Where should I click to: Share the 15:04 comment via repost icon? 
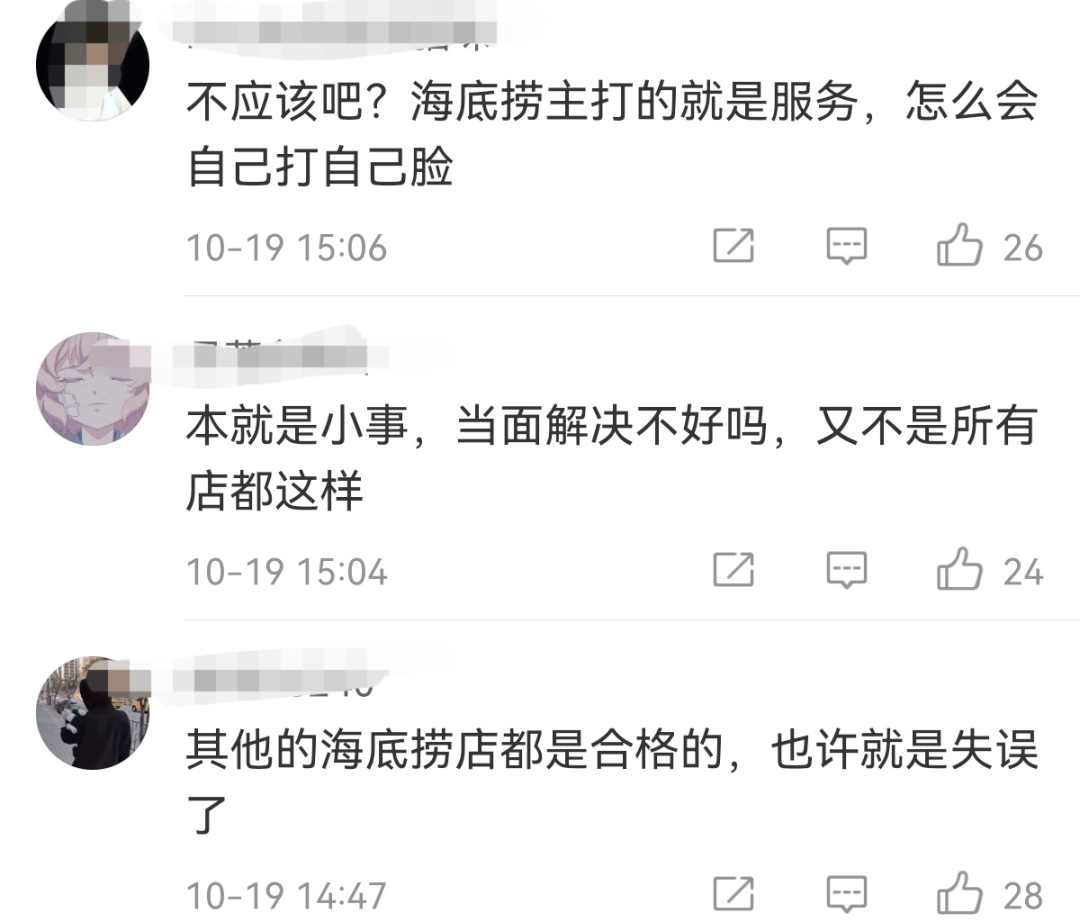[x=734, y=569]
